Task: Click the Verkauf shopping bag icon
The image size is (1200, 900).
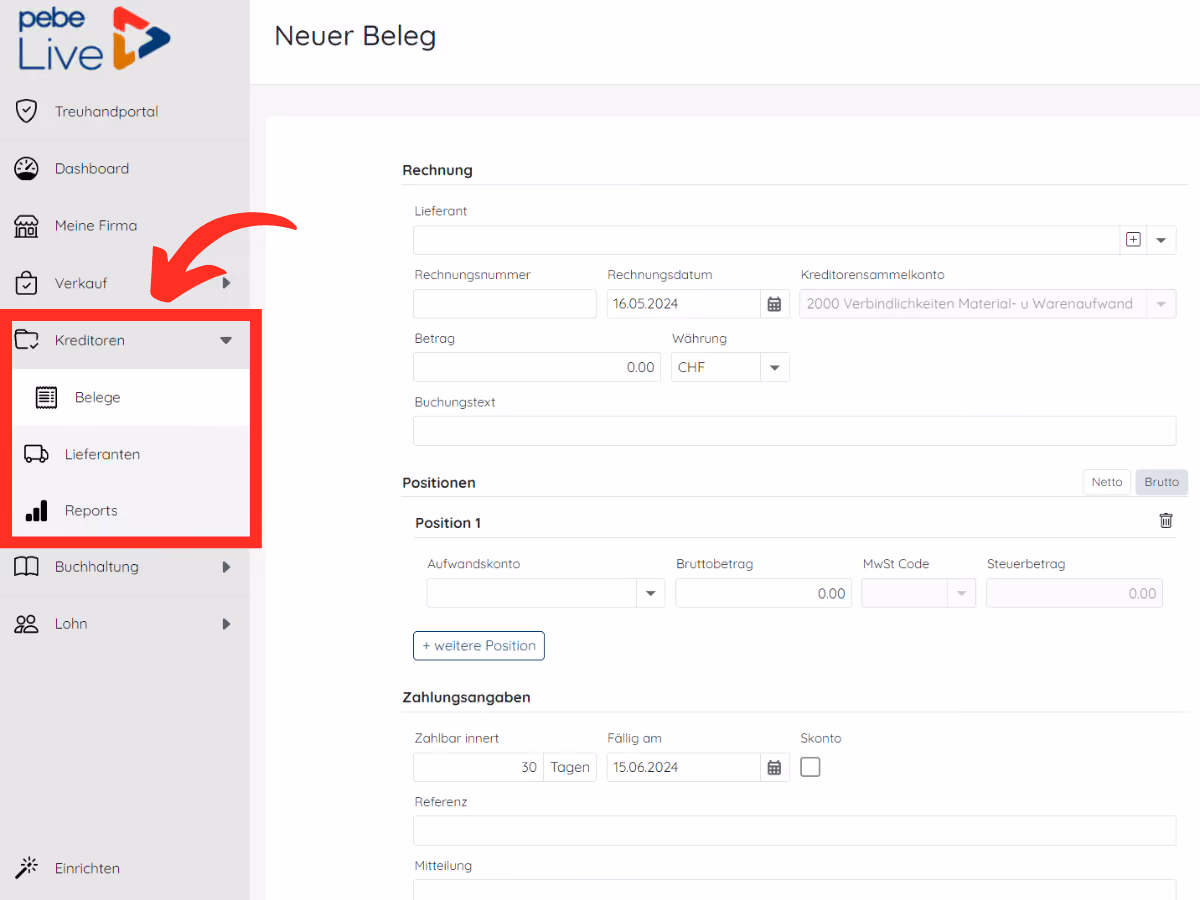Action: tap(26, 282)
